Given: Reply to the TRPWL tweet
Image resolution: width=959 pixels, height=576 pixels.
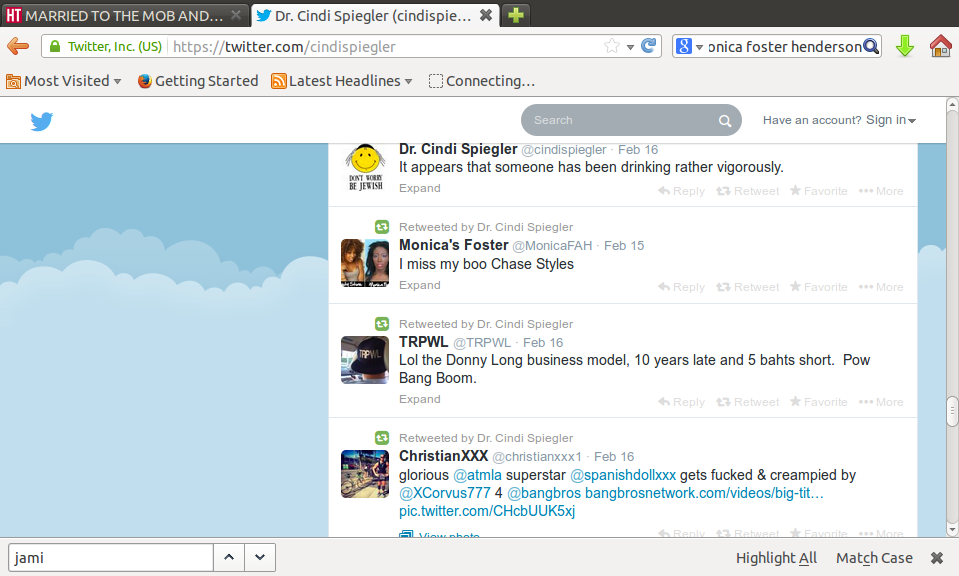Looking at the screenshot, I should pos(681,402).
